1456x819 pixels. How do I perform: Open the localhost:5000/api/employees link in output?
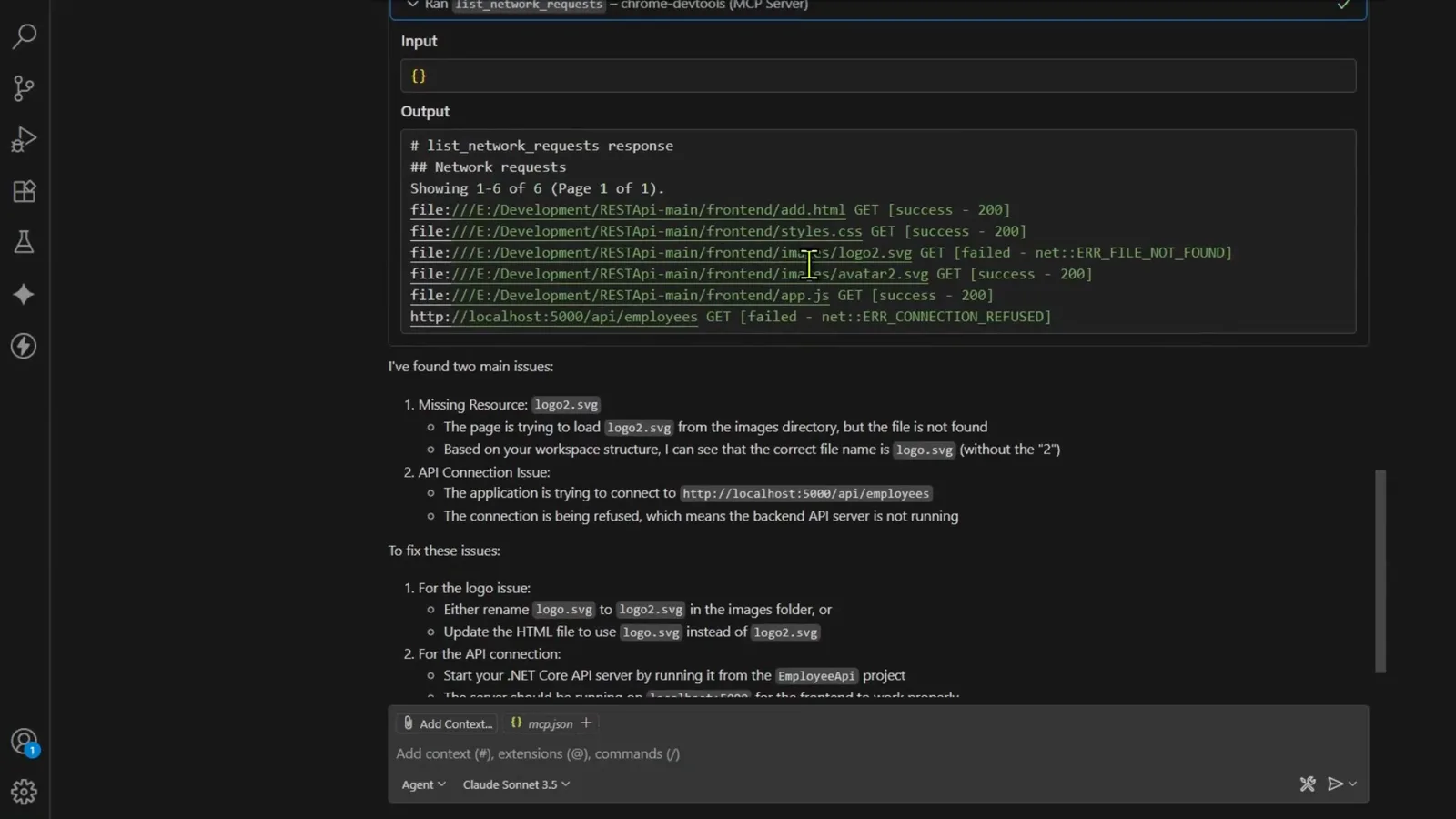(x=554, y=317)
